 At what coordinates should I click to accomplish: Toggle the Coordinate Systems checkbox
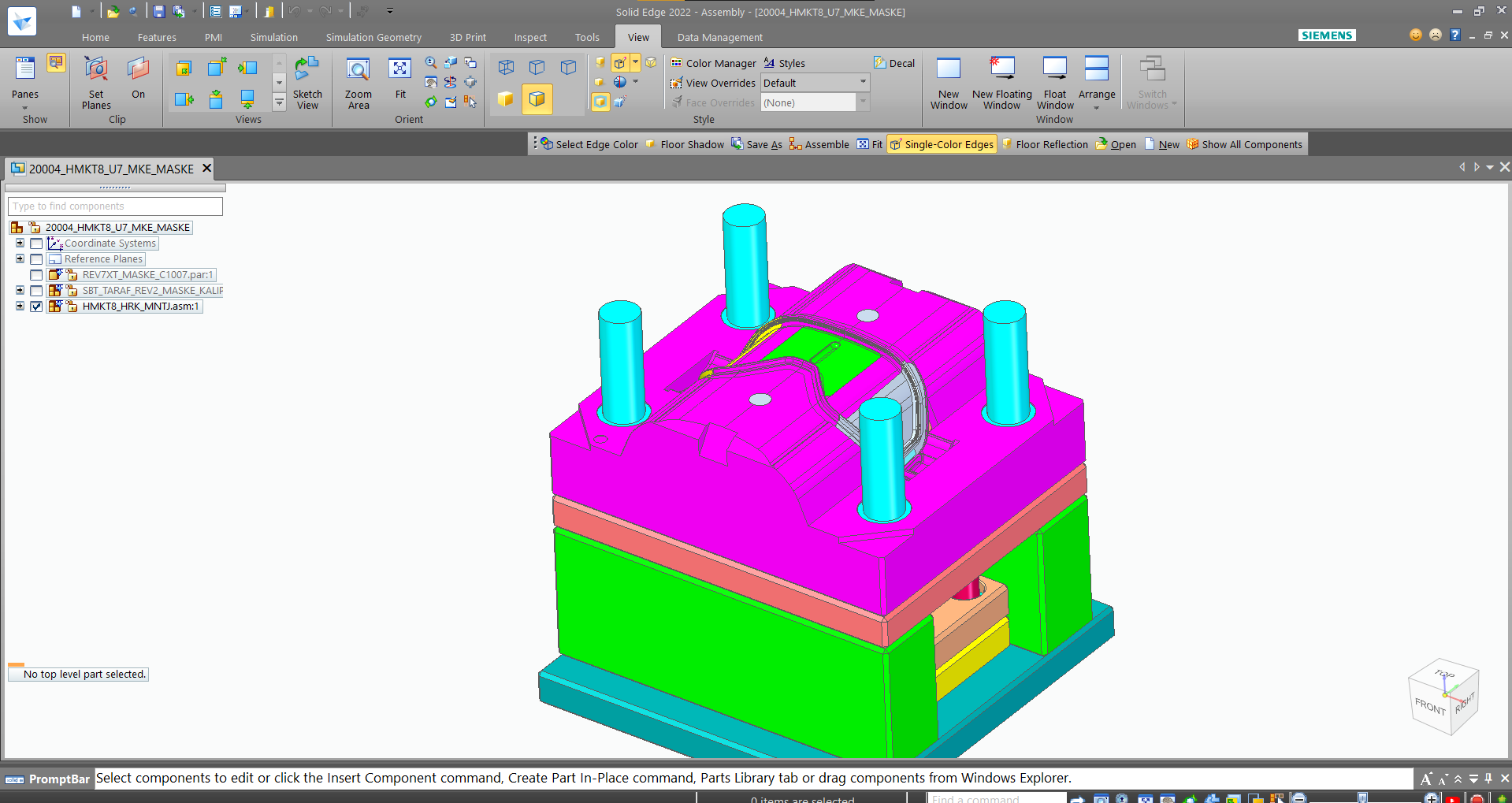point(36,244)
